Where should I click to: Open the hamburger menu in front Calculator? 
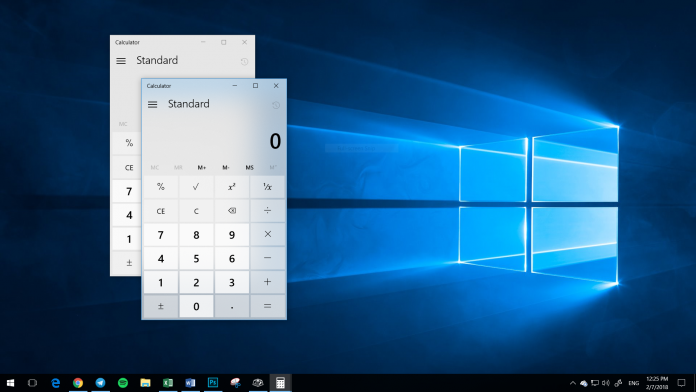(x=152, y=105)
